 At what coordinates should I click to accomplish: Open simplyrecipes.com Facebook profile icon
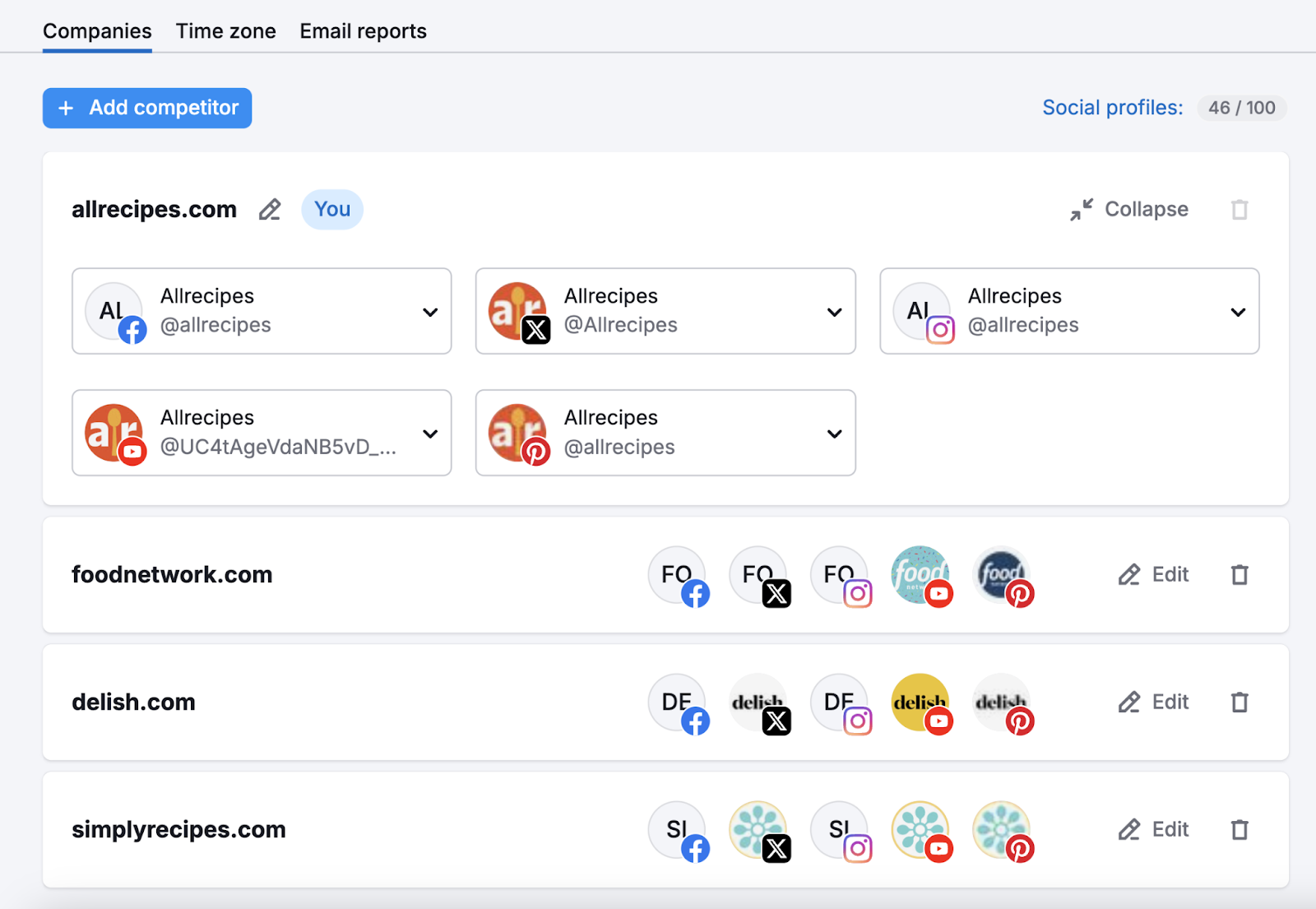point(678,830)
